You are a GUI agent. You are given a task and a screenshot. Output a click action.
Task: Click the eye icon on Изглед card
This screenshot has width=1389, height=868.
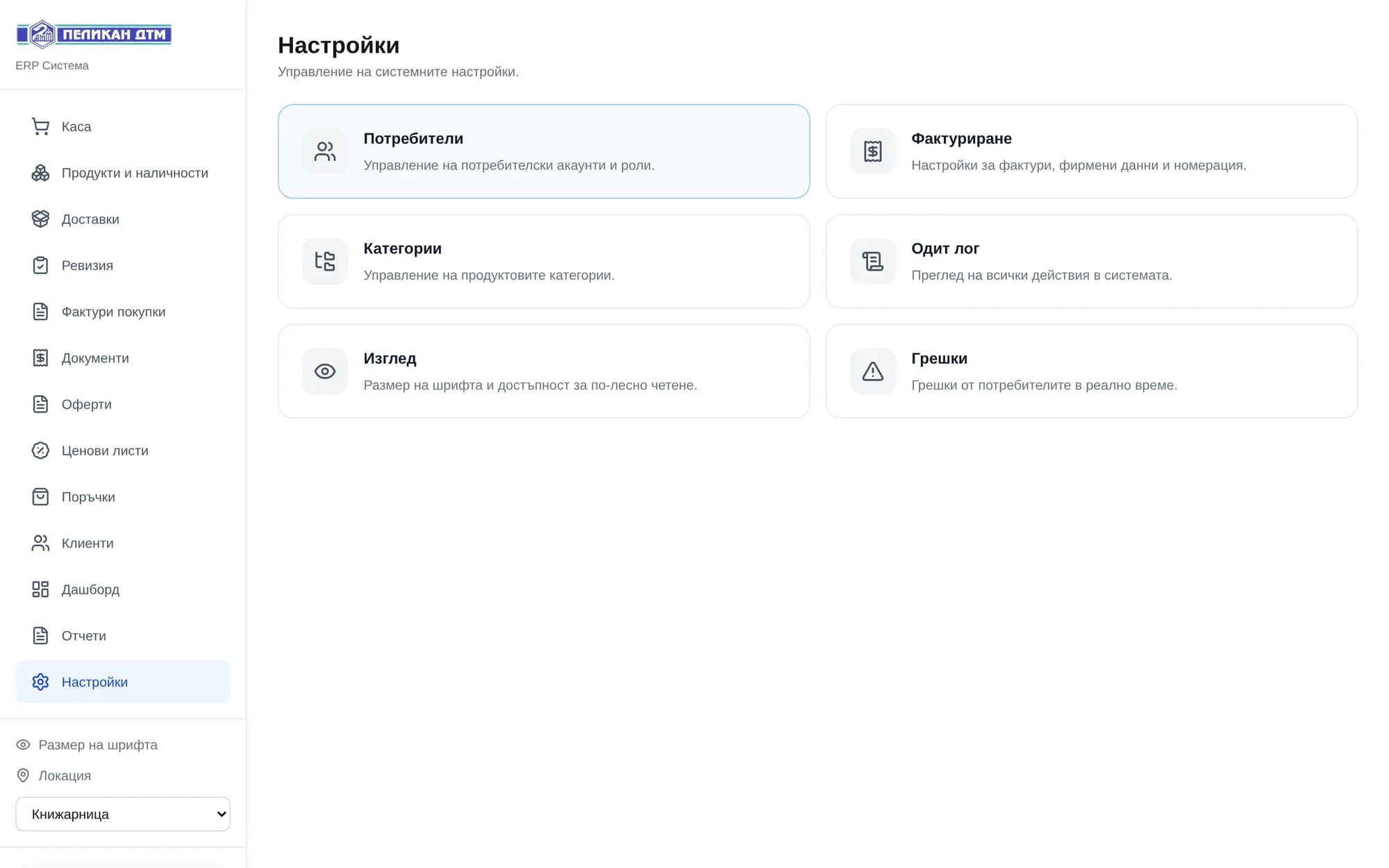pyautogui.click(x=325, y=372)
